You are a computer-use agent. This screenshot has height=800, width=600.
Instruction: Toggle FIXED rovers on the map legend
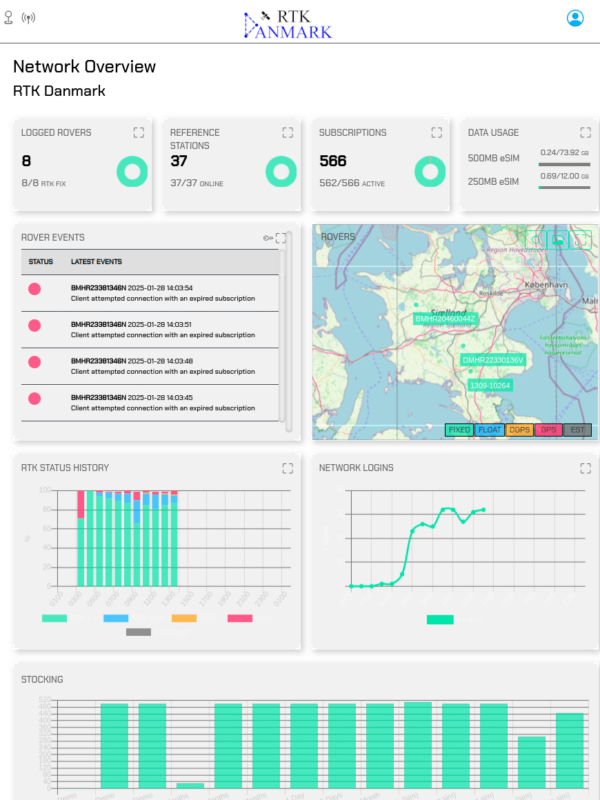[459, 430]
